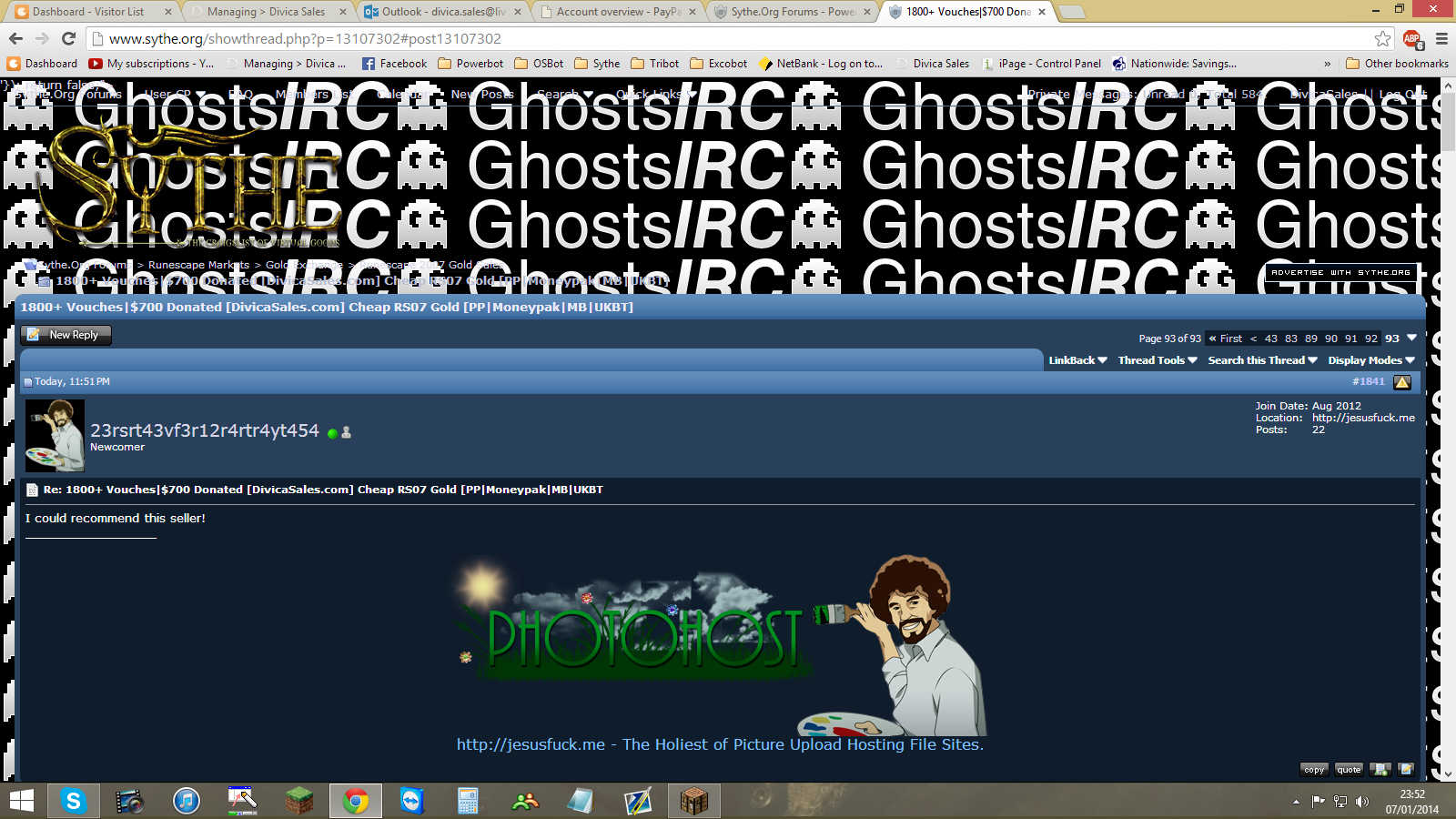Open the post permalink #1841
This screenshot has height=819, width=1456.
pos(1369,381)
